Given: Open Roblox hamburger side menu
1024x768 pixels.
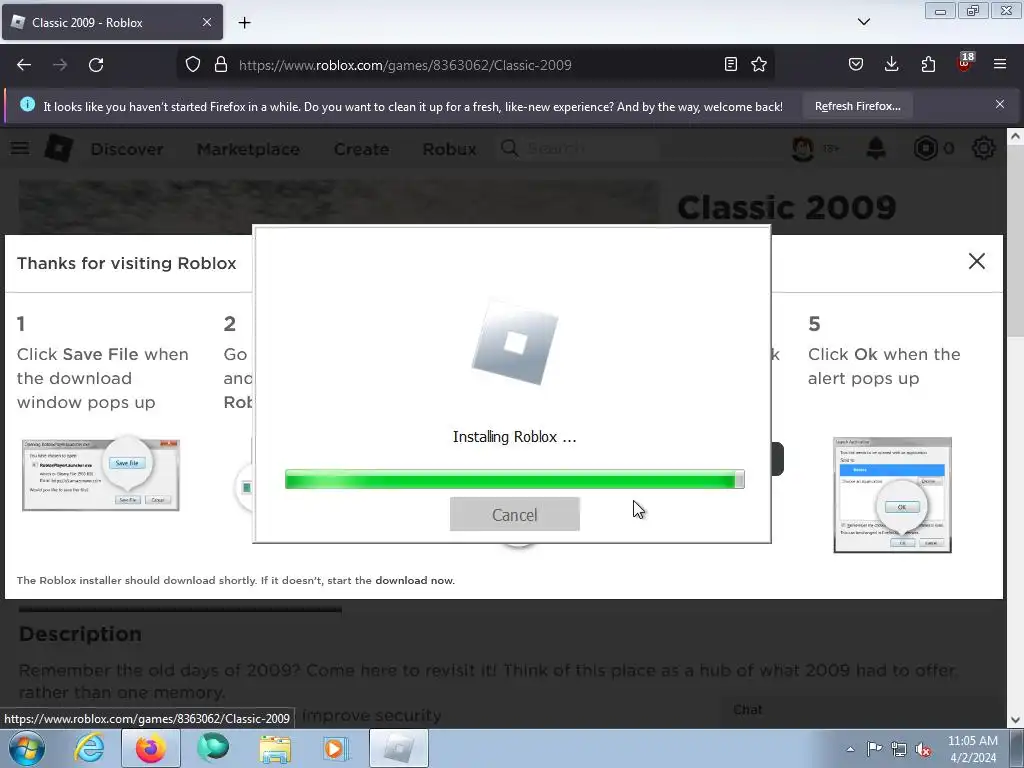Looking at the screenshot, I should tap(20, 148).
